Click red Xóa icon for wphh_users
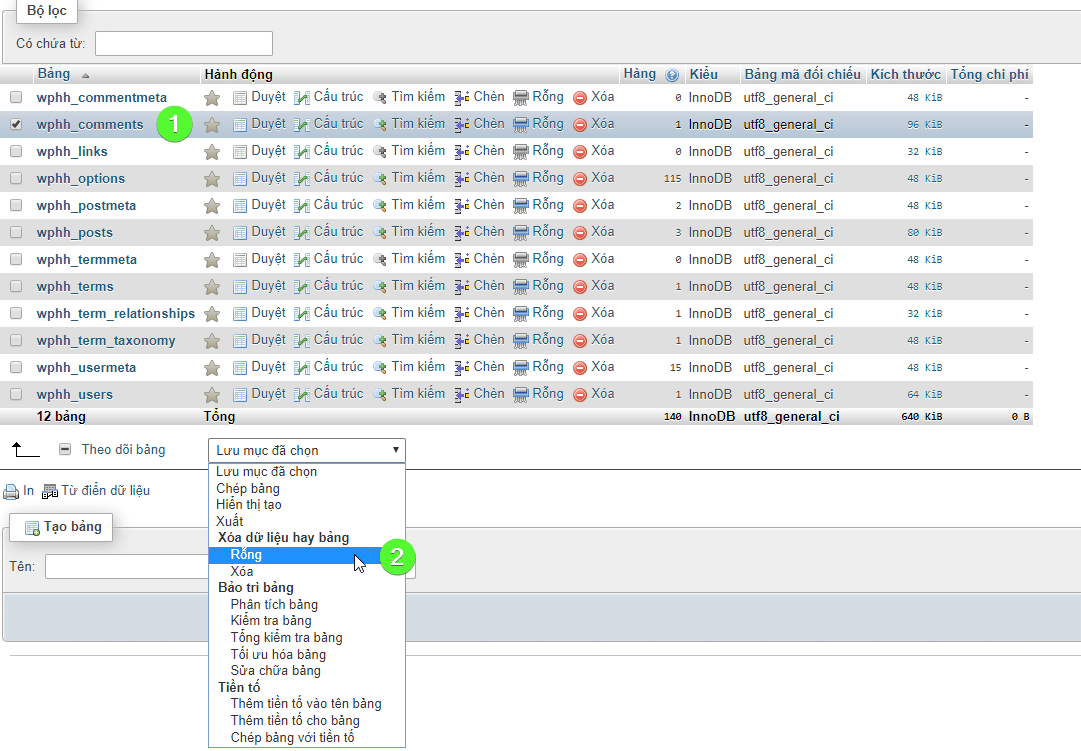 click(x=580, y=395)
